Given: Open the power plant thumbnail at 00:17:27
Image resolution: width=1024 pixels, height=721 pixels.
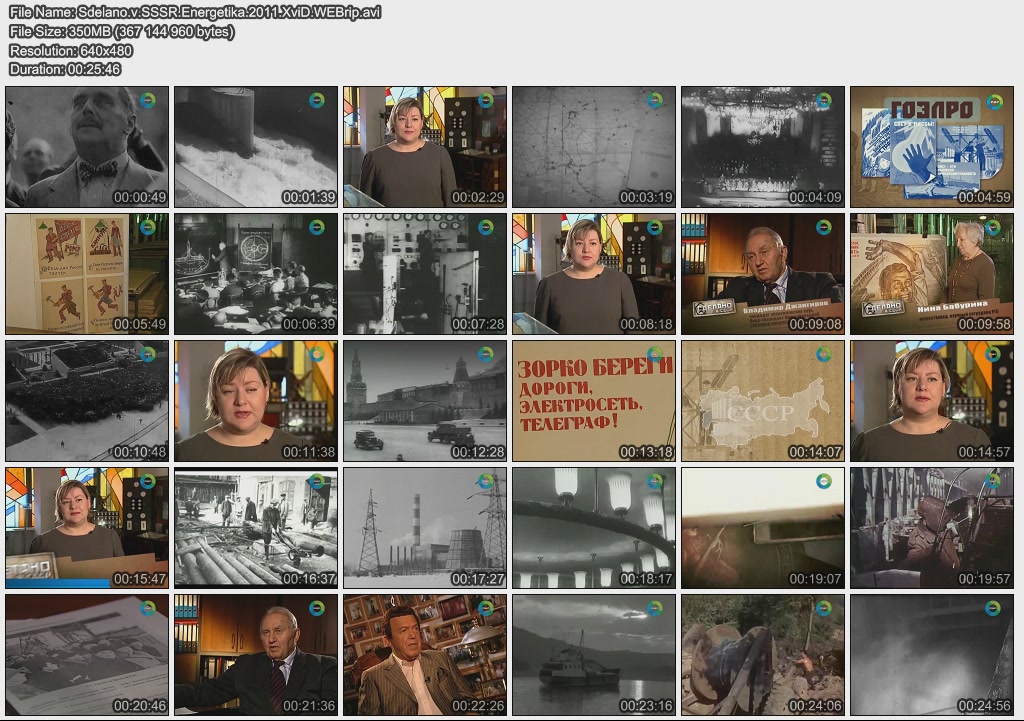Looking at the screenshot, I should (424, 527).
